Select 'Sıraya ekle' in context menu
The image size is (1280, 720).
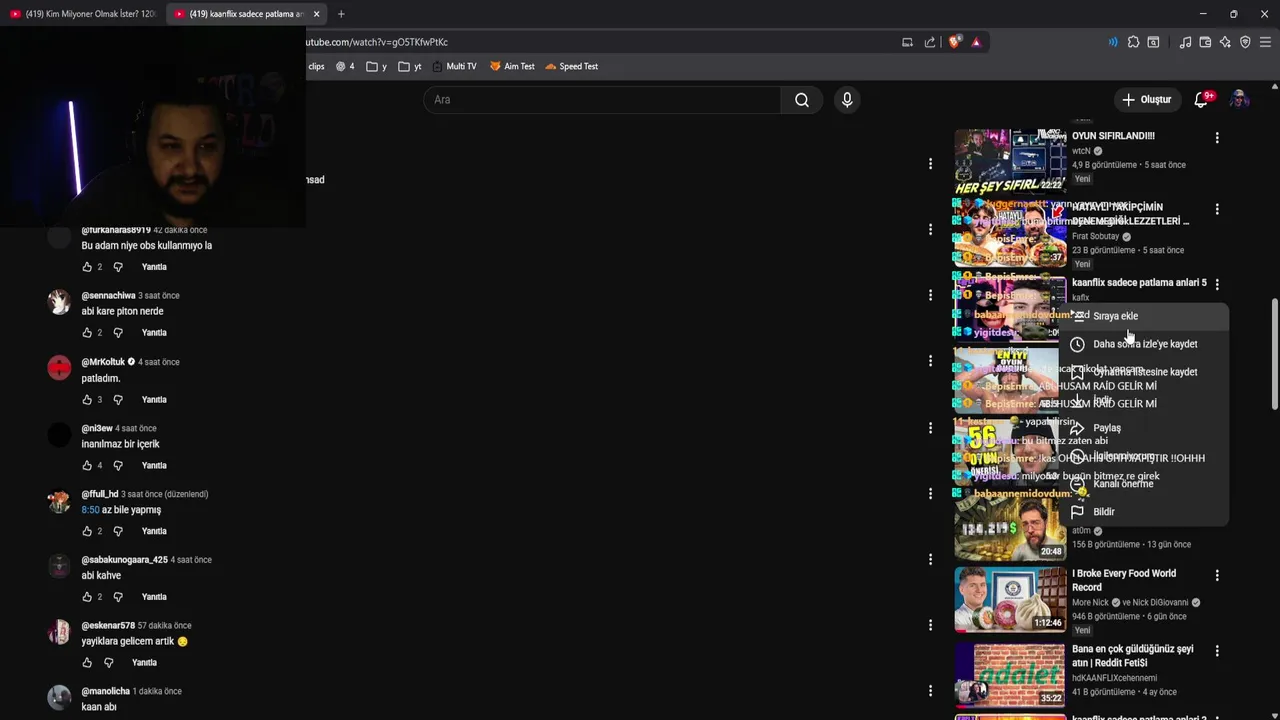tap(1146, 316)
